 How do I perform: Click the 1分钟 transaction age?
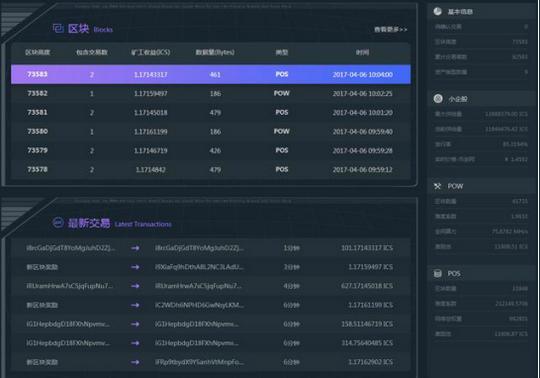tap(291, 248)
